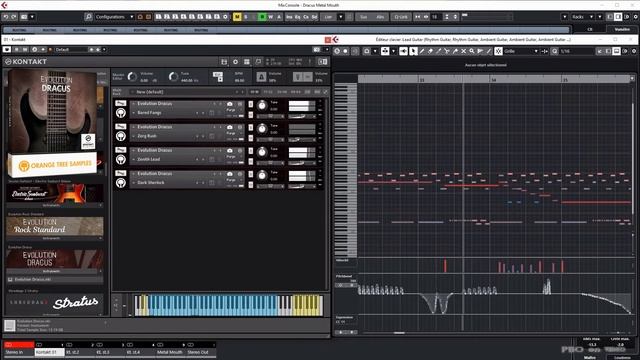
Task: Open Kontakt save/files disk icon
Action: coord(224,62)
